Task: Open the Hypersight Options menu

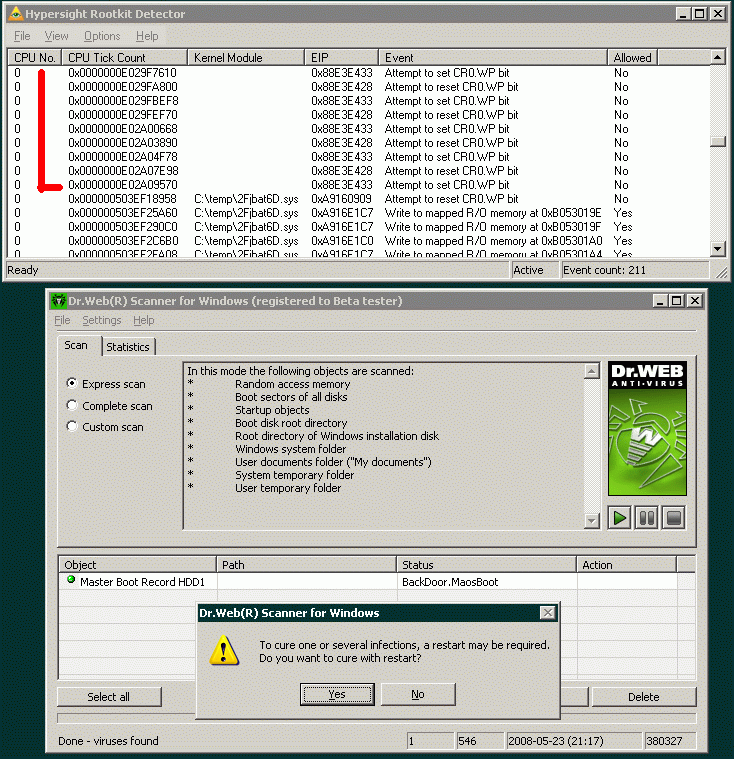Action: (102, 36)
